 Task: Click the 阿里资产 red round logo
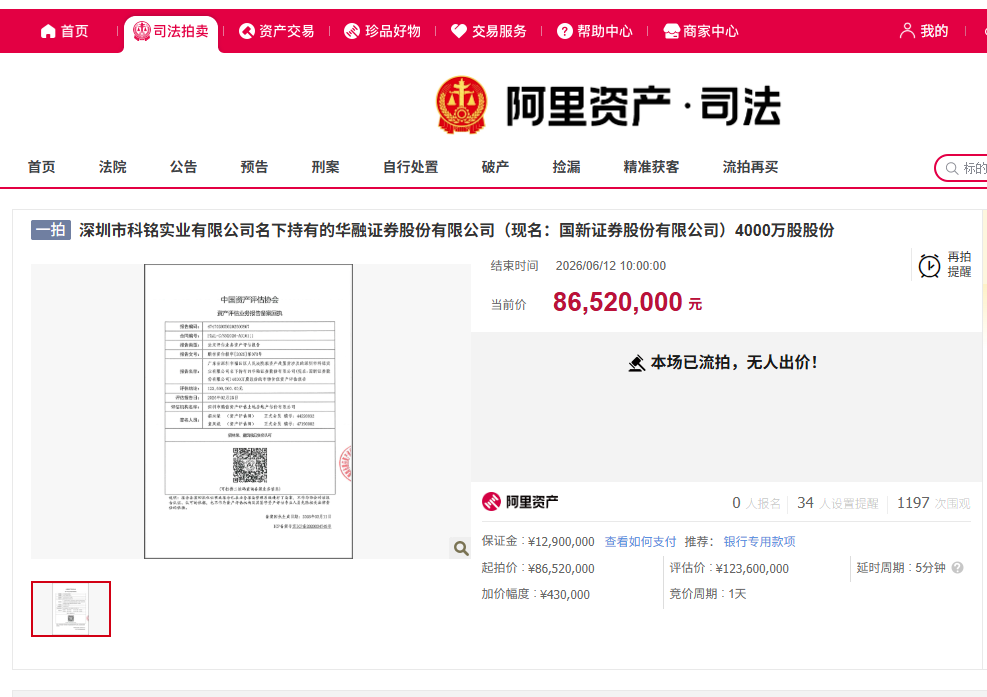491,502
